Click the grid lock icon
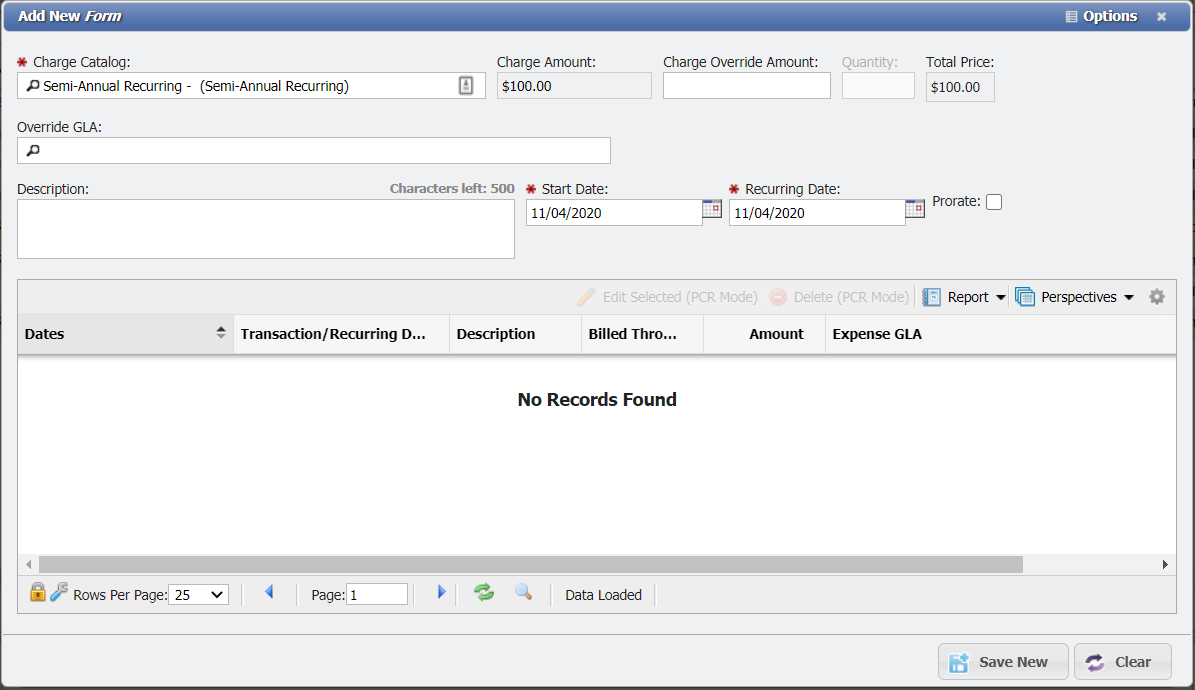The width and height of the screenshot is (1195, 690). (x=37, y=592)
